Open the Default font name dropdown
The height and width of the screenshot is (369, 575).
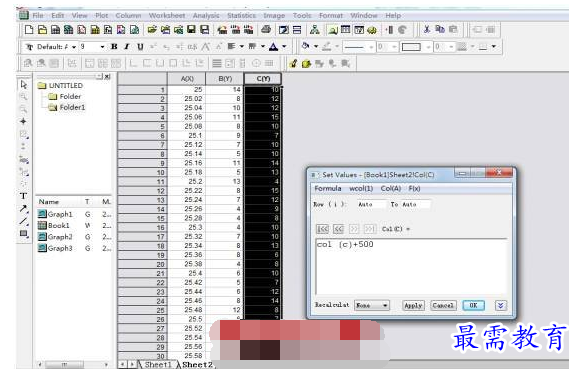[x=74, y=47]
